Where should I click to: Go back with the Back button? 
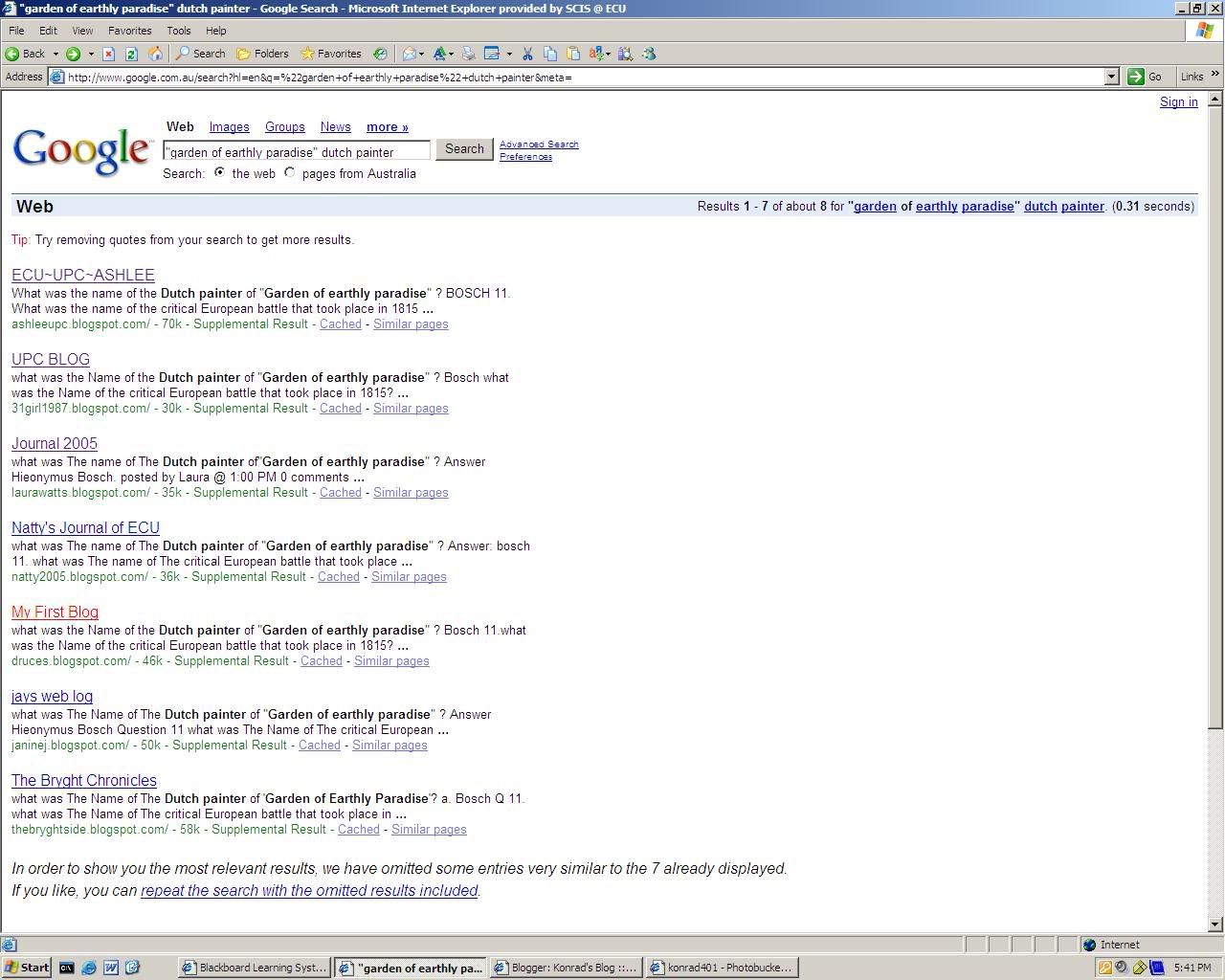(25, 54)
